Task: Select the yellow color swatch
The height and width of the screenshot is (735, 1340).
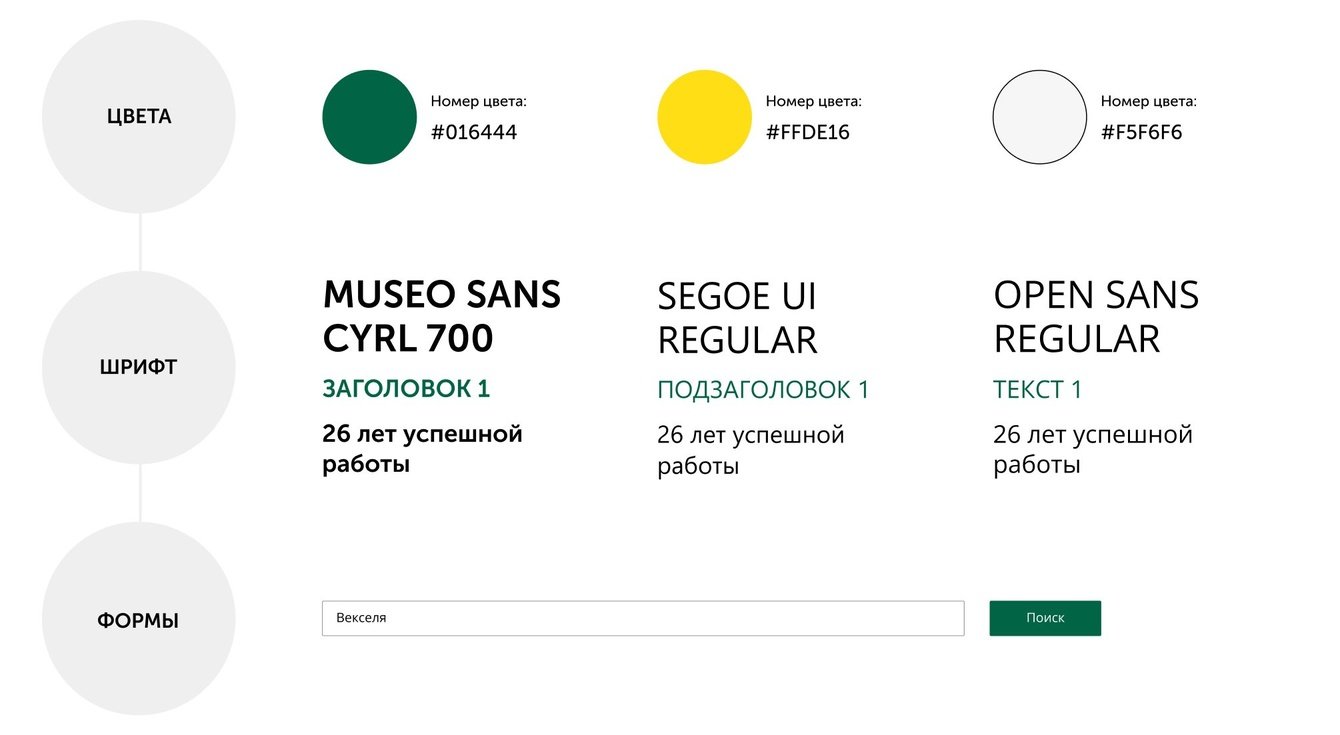Action: pos(704,117)
